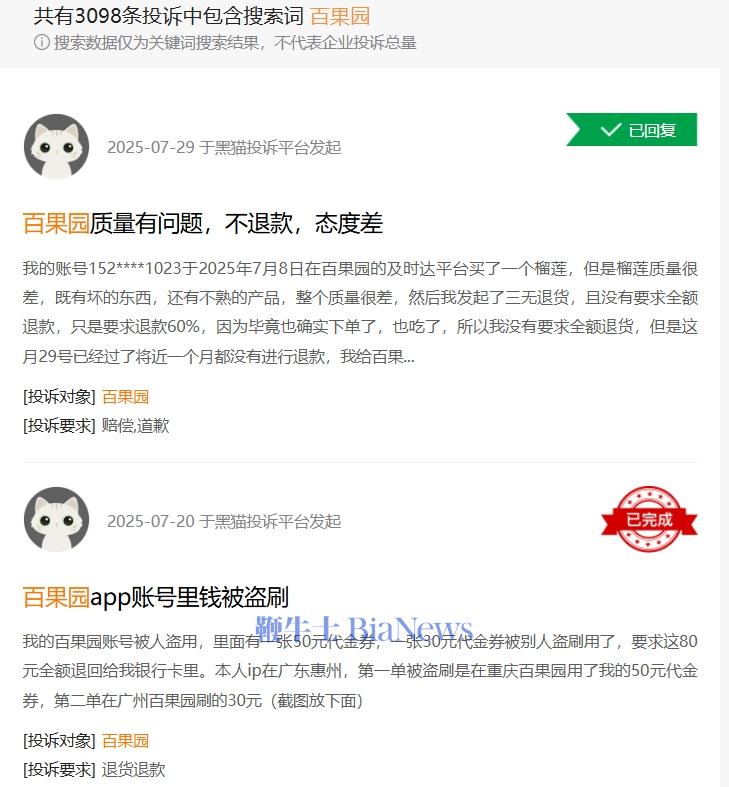Click the 退货退款 complaint request text

[134, 769]
